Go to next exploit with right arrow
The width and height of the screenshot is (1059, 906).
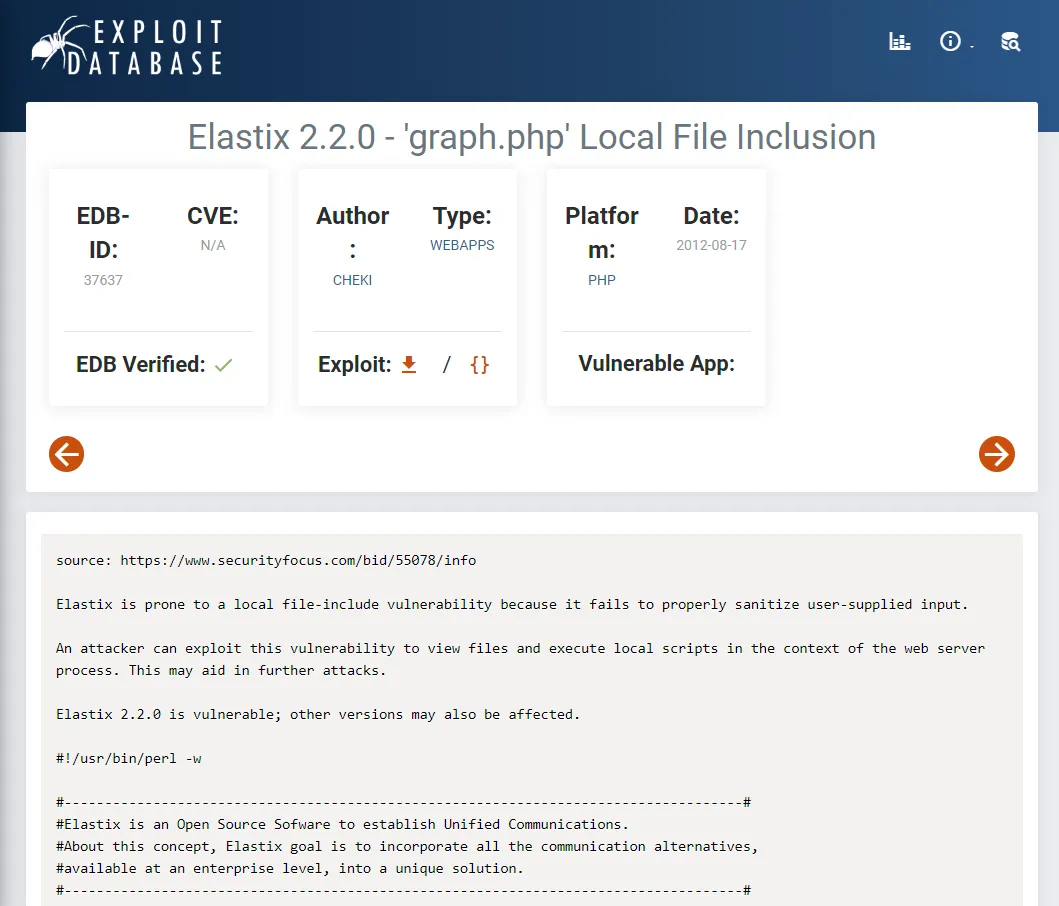(997, 454)
